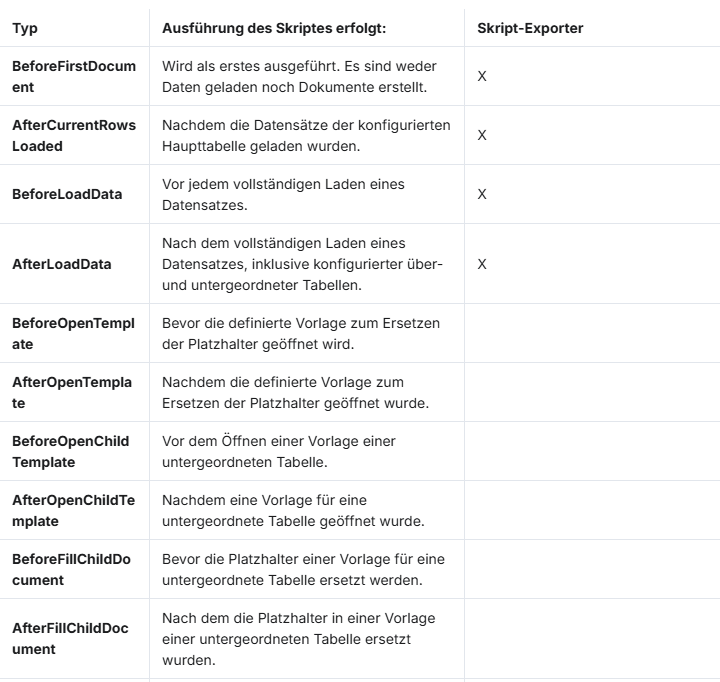Click the X mark in BeforeFirstDocument row
Screen dimensions: 720x682
coord(482,76)
